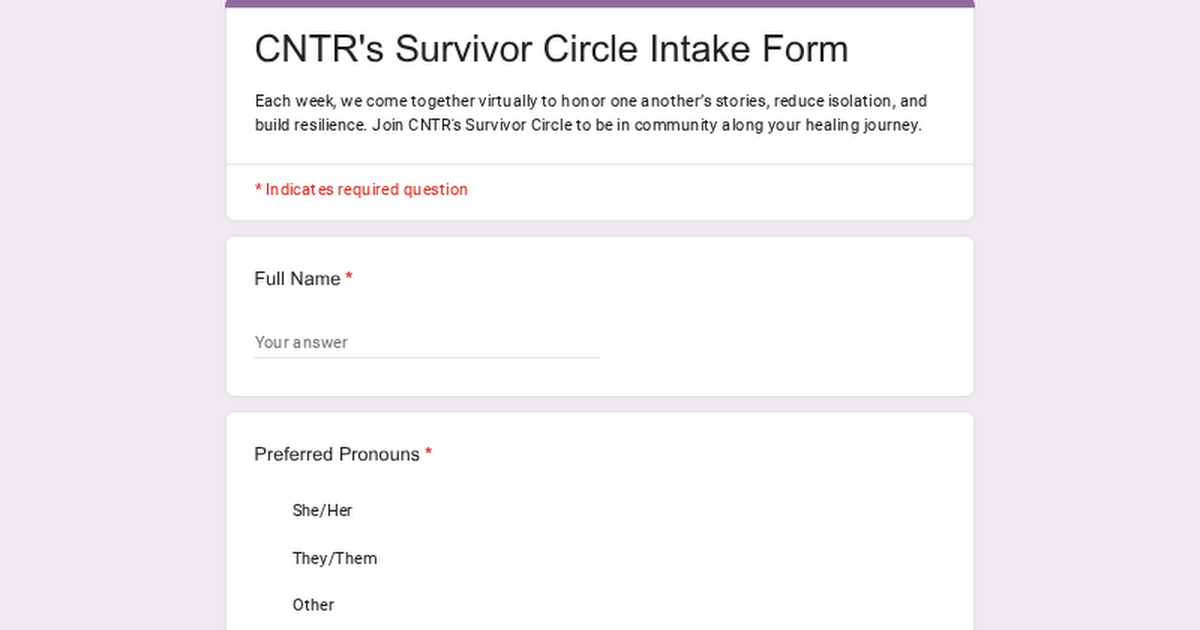Choose the Other pronoun option

pyautogui.click(x=313, y=604)
